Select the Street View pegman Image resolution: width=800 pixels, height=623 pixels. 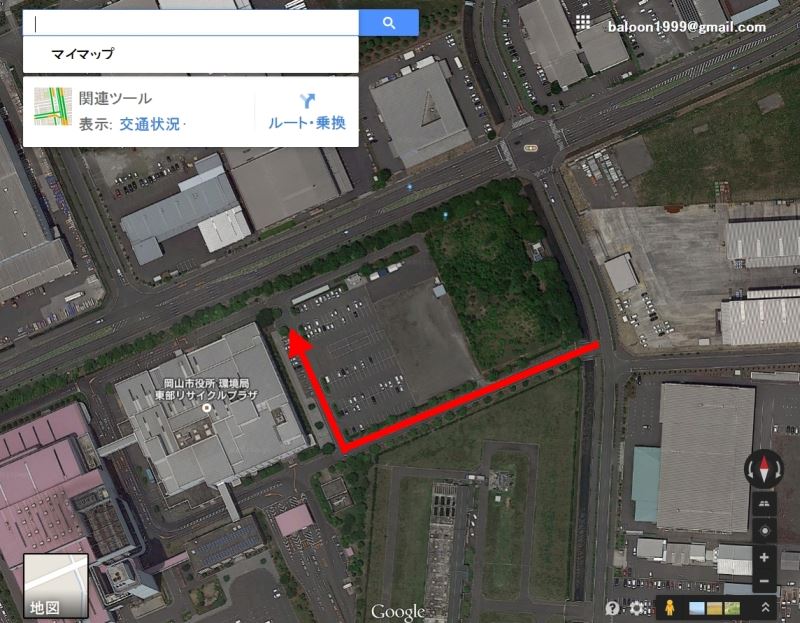669,608
